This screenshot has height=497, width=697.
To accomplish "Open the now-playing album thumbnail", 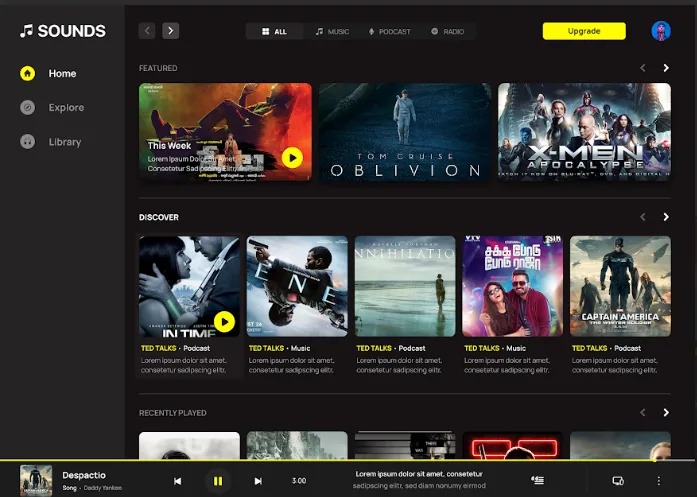I will [x=36, y=481].
